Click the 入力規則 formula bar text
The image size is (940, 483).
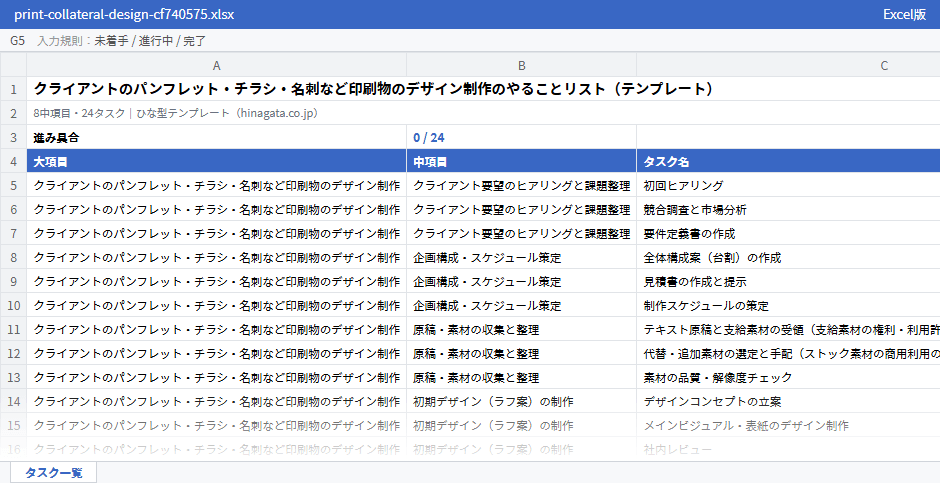(x=122, y=41)
